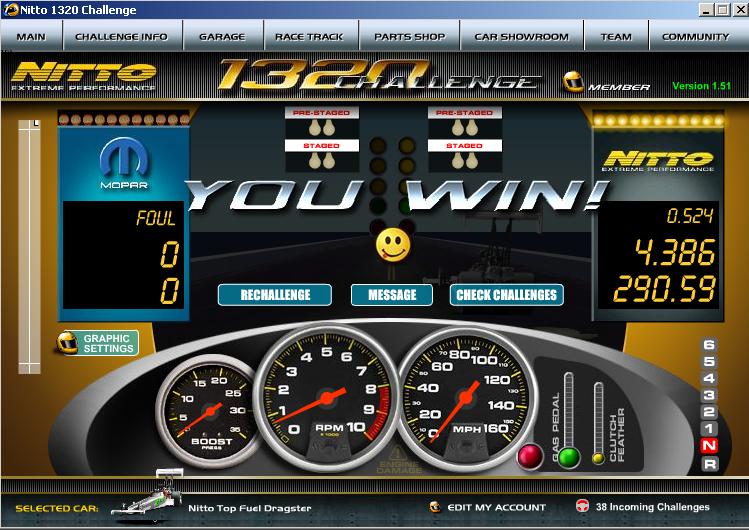749x530 pixels.
Task: Select gear 3 on shifter
Action: [x=709, y=395]
